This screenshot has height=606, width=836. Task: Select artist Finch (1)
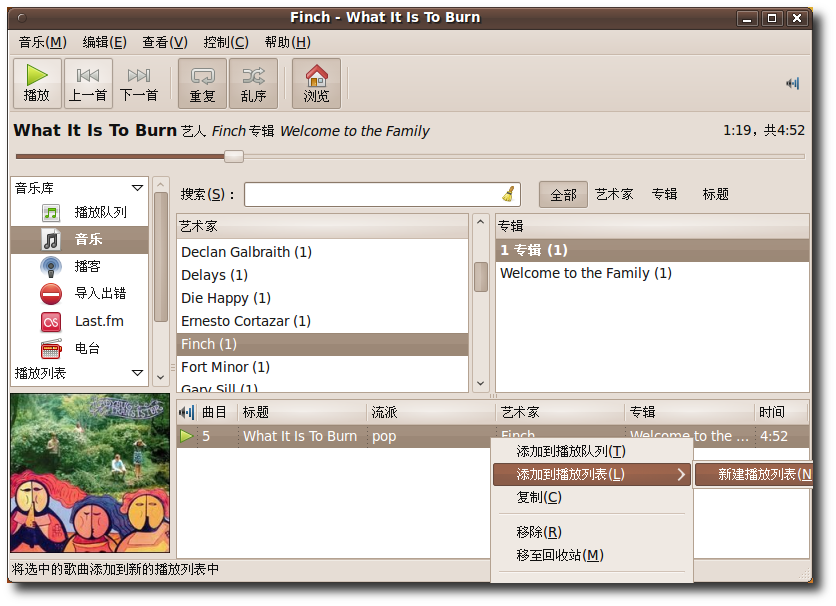click(x=323, y=344)
